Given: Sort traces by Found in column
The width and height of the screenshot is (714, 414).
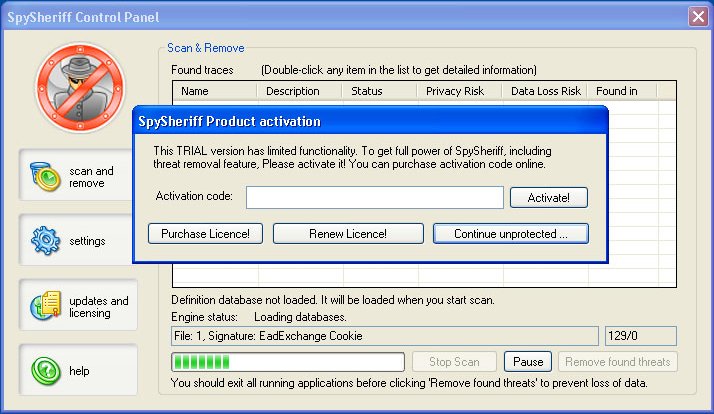Looking at the screenshot, I should pyautogui.click(x=622, y=91).
